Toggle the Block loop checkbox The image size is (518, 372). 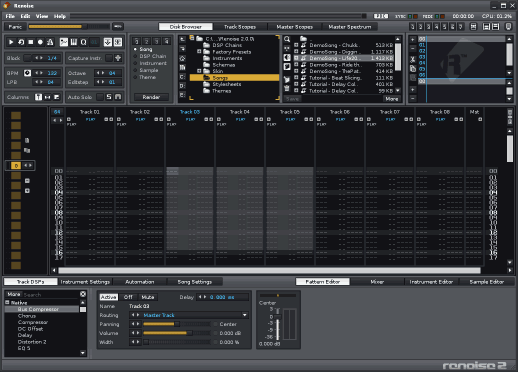28,58
